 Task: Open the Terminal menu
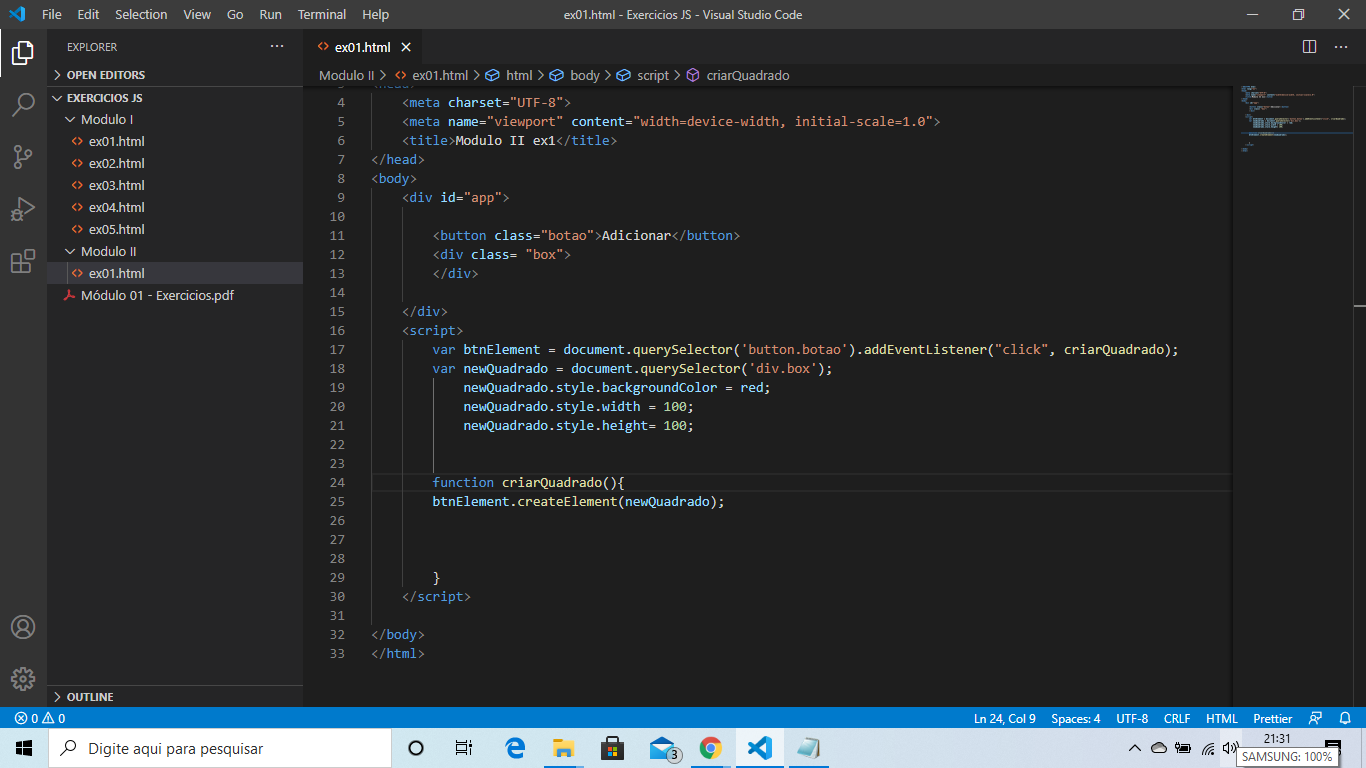[x=322, y=14]
